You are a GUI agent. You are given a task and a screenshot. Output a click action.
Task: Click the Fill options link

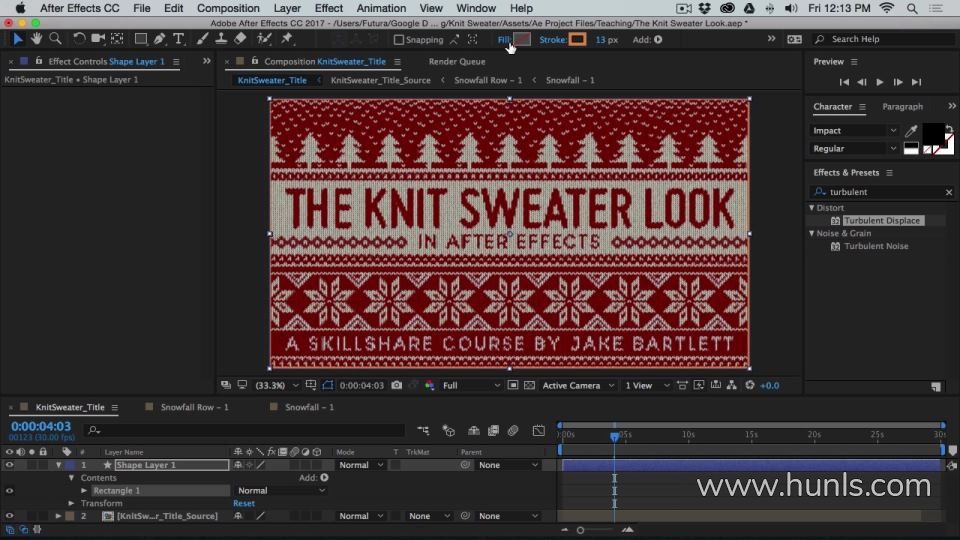[503, 40]
